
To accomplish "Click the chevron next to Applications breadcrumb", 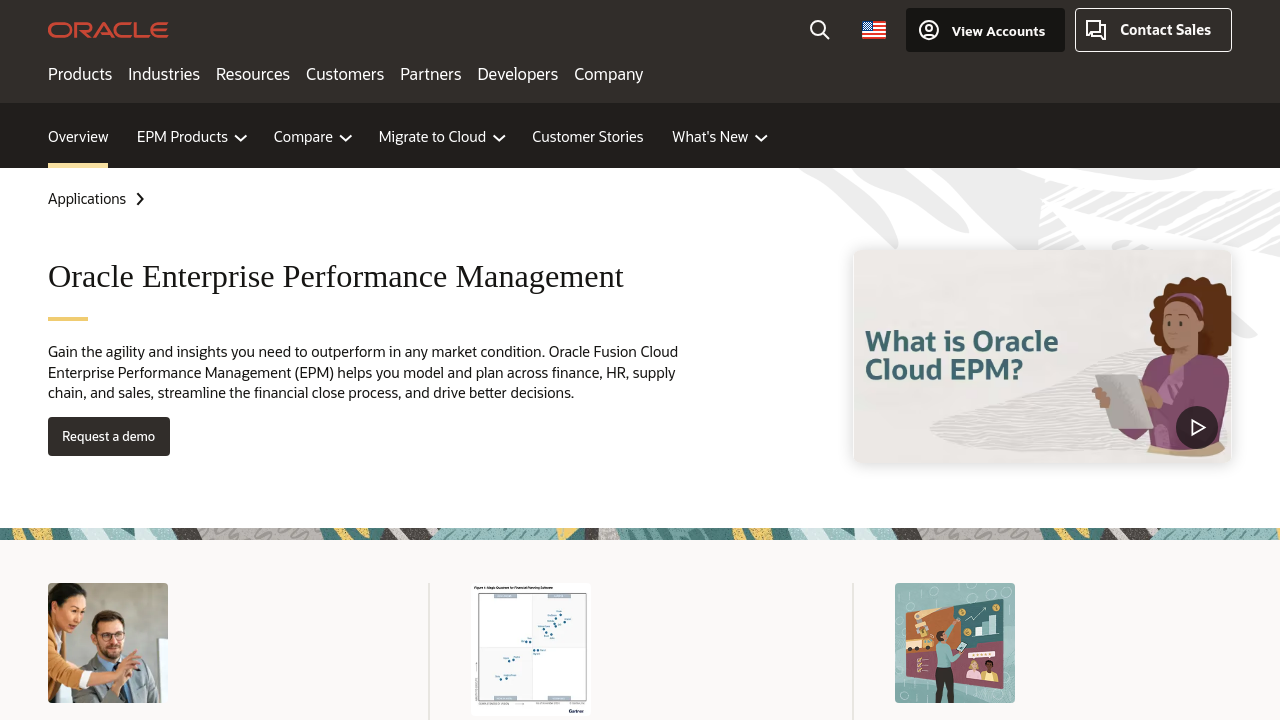I will coord(140,199).
